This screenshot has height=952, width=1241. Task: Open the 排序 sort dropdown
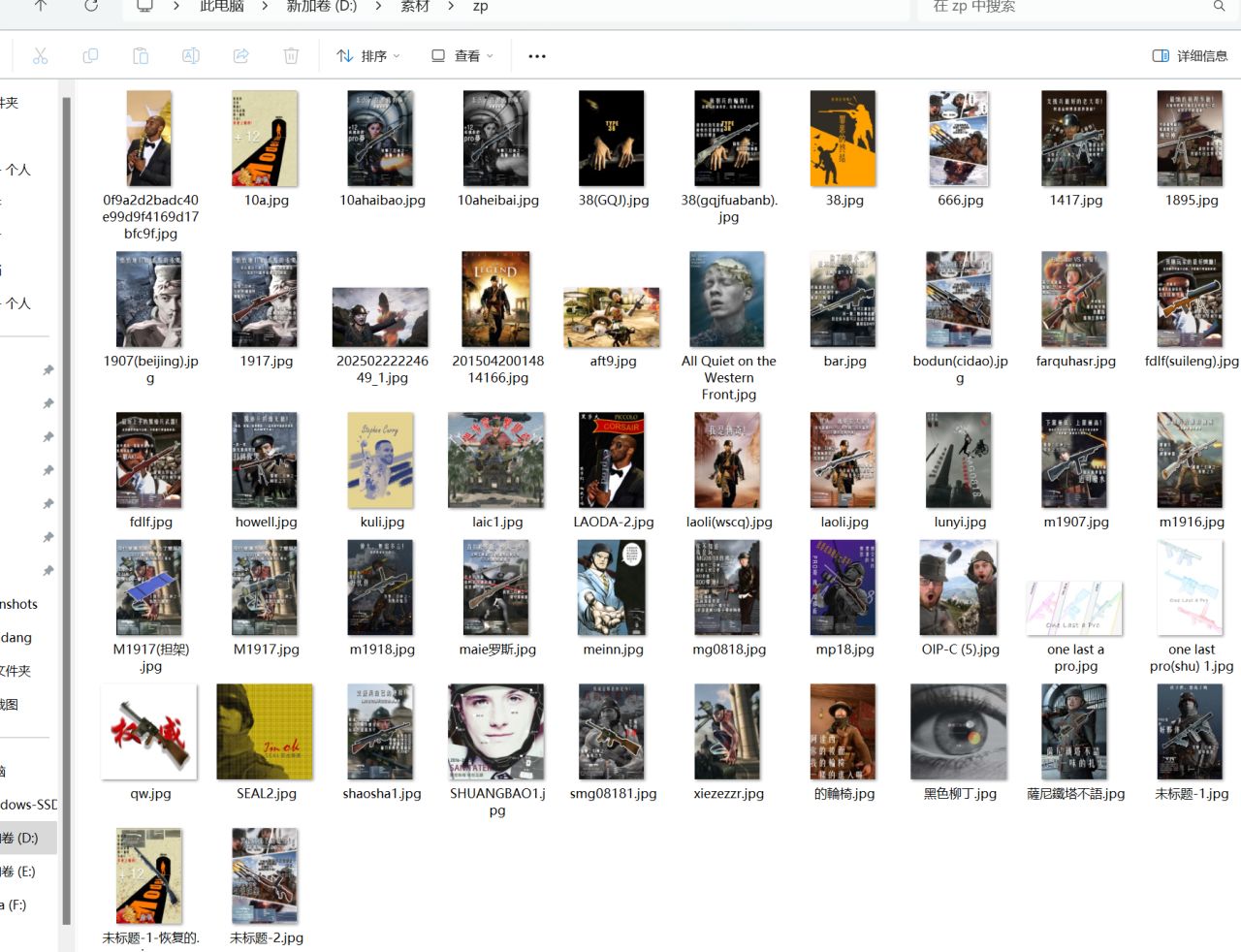[367, 56]
